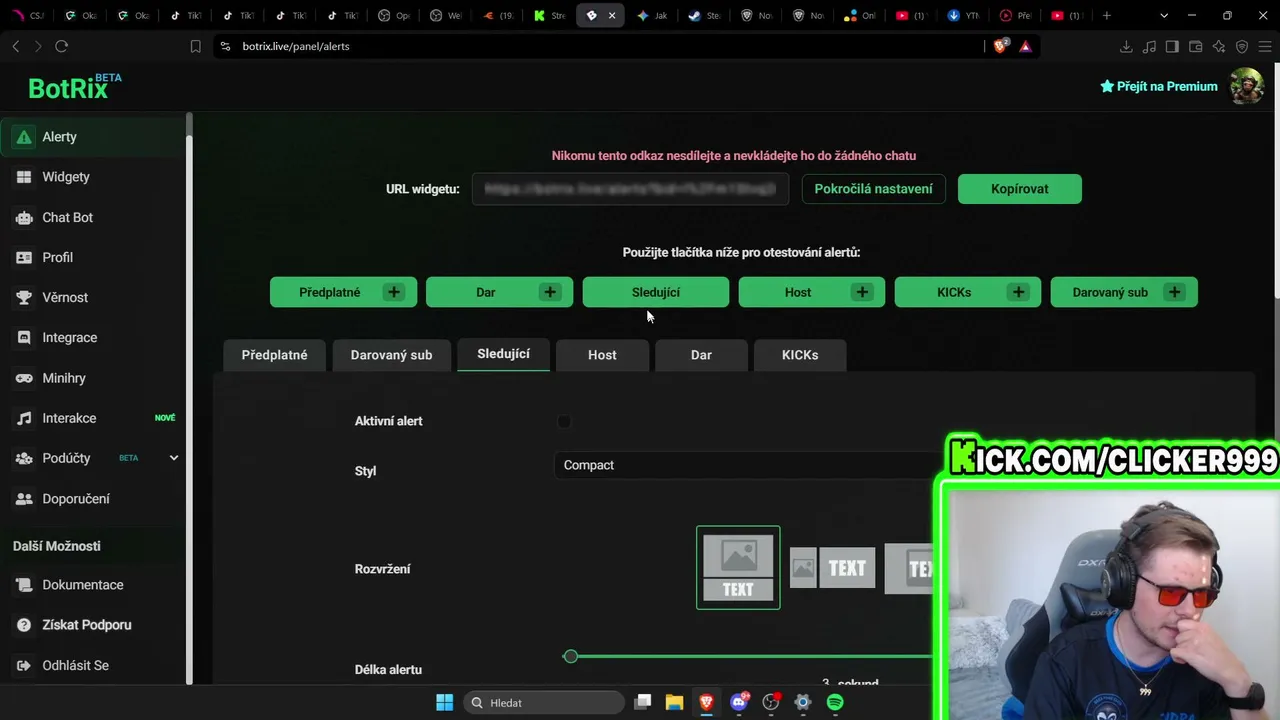This screenshot has height=720, width=1280.
Task: Click the sidebar scrollbar
Action: click(189, 400)
